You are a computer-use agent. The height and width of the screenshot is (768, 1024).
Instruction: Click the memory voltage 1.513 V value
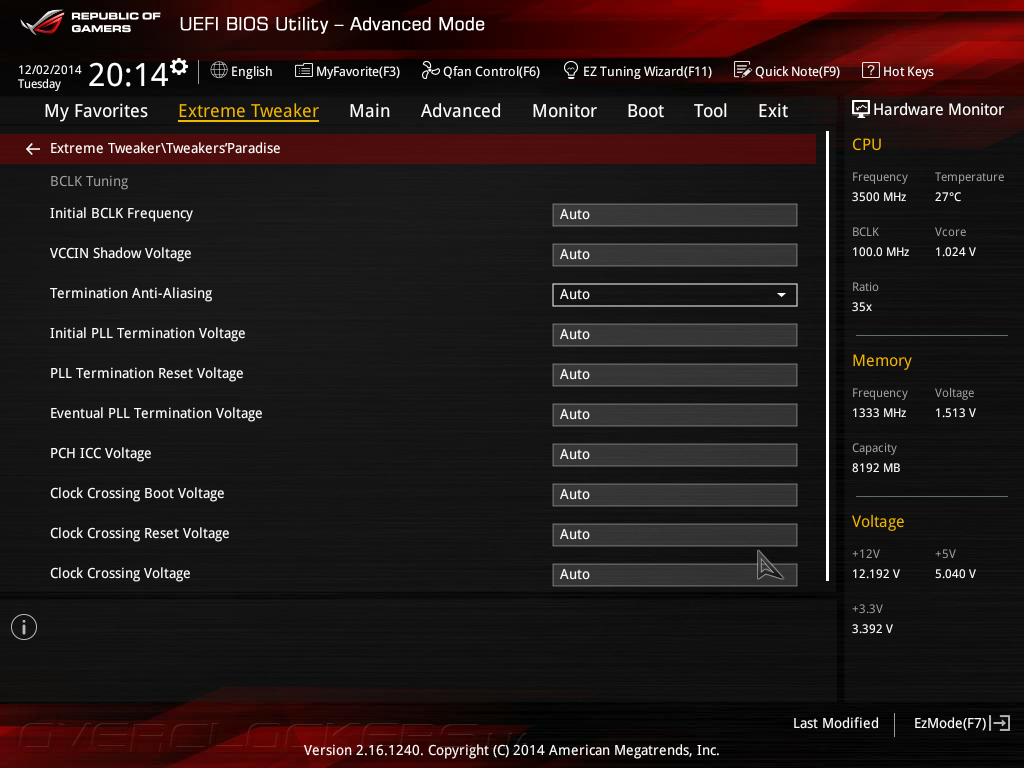(x=955, y=413)
